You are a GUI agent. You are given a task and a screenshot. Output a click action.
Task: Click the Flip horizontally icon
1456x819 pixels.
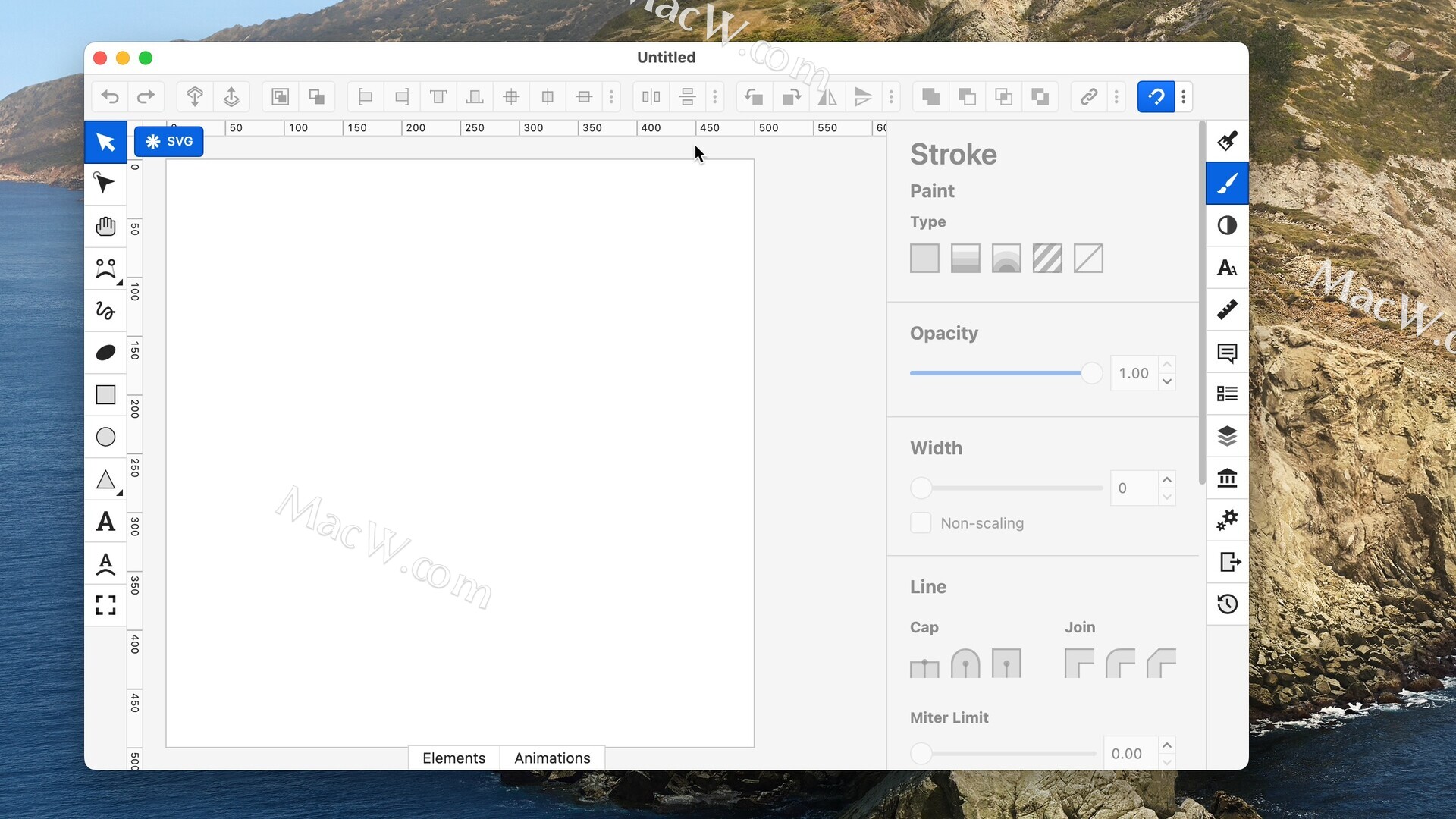tap(827, 96)
